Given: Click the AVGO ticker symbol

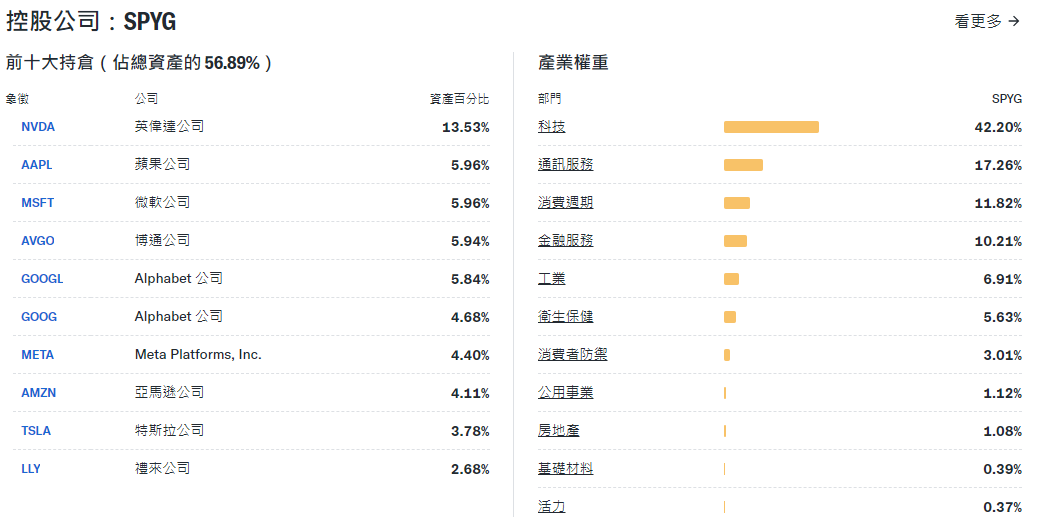Looking at the screenshot, I should point(38,241).
